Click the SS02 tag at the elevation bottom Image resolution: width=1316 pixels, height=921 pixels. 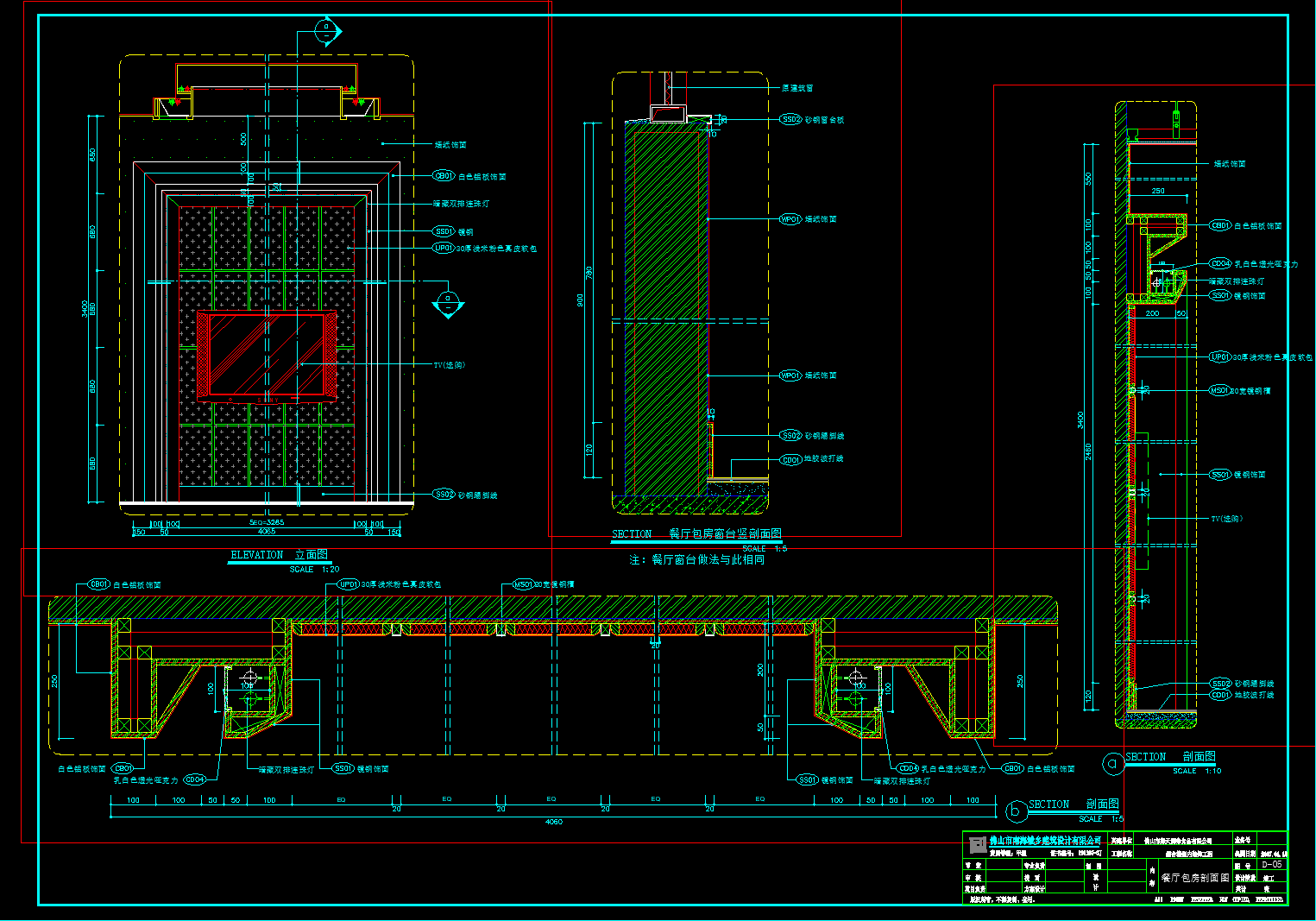pos(444,495)
